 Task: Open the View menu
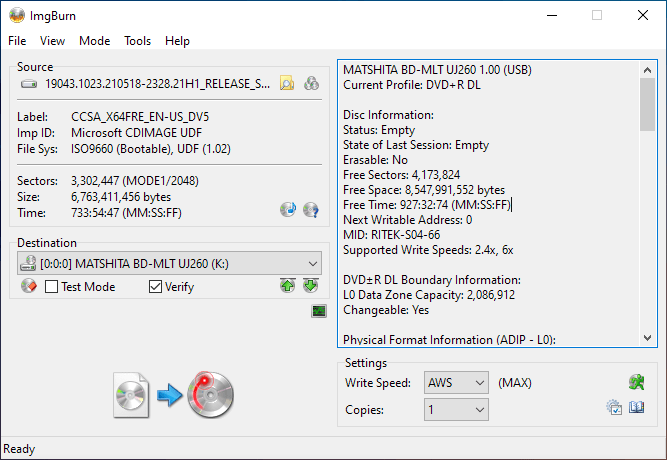[x=52, y=41]
